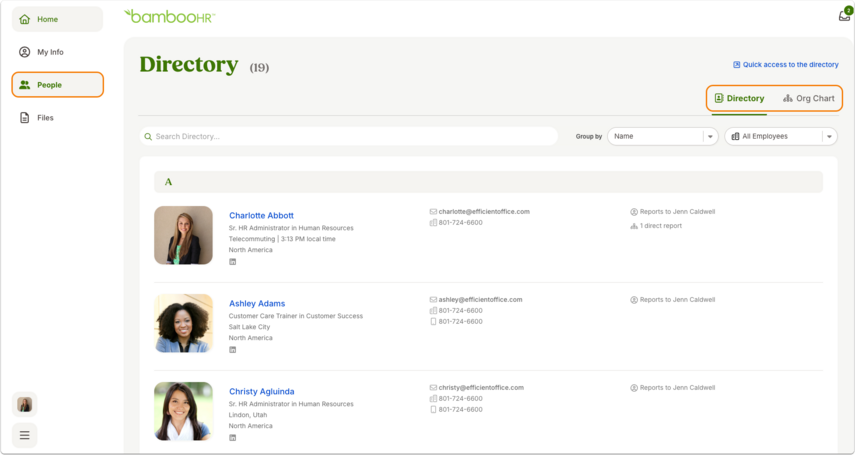
Task: Click the letter A group header
Action: coord(488,182)
